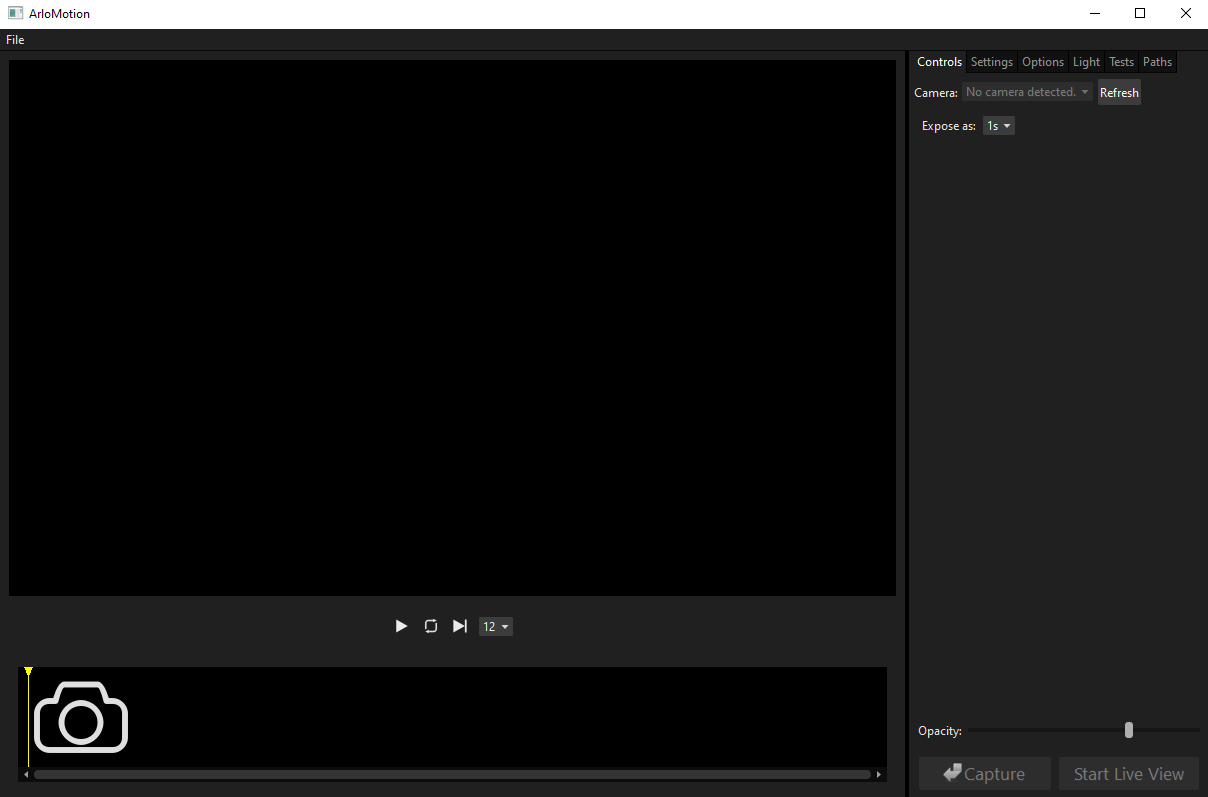Viewport: 1208px width, 797px height.
Task: Open the Camera selection dropdown
Action: [1027, 92]
